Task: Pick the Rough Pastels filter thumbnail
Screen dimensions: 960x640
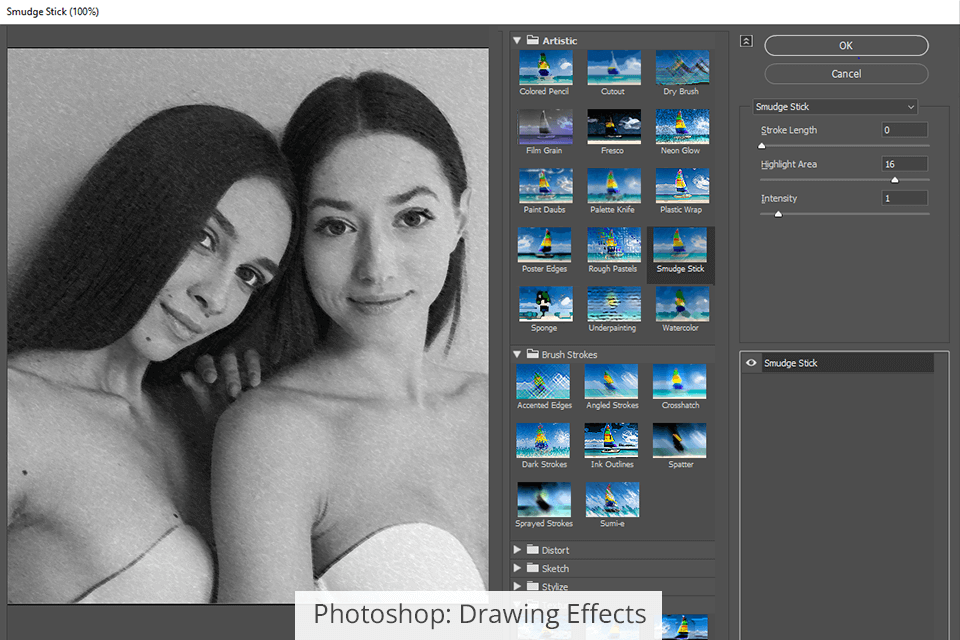Action: [x=613, y=244]
